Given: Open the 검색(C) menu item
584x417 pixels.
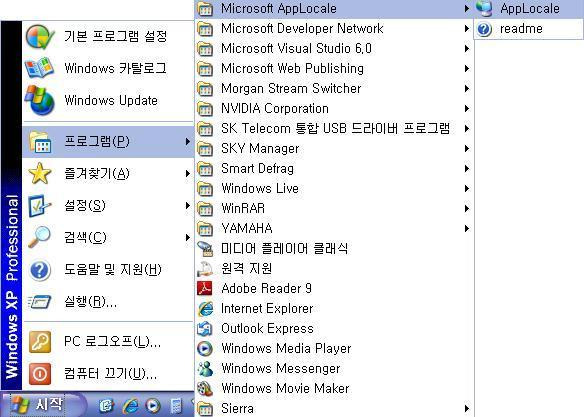Looking at the screenshot, I should [108, 238].
